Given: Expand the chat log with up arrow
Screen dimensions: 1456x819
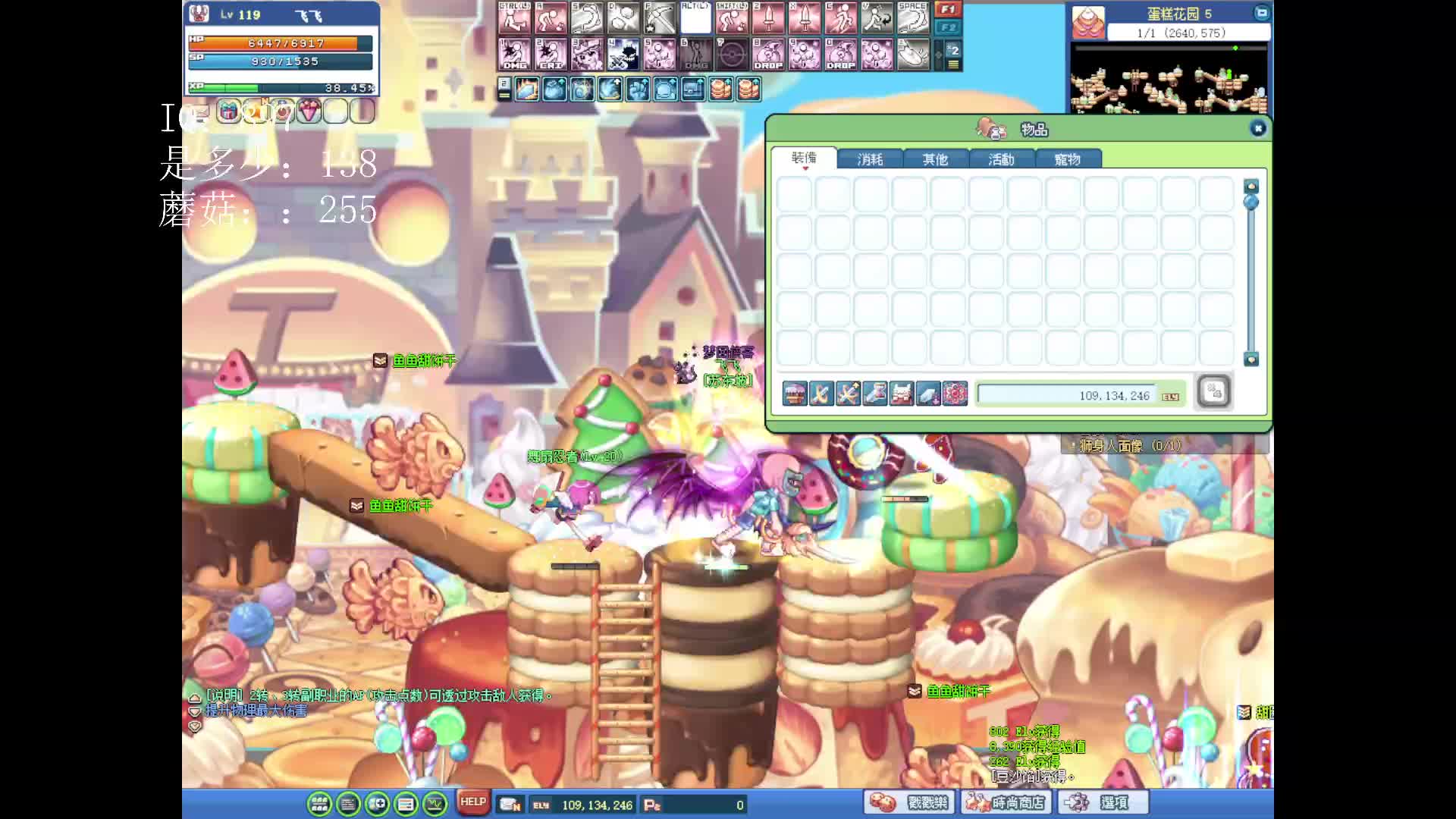Looking at the screenshot, I should tap(195, 698).
